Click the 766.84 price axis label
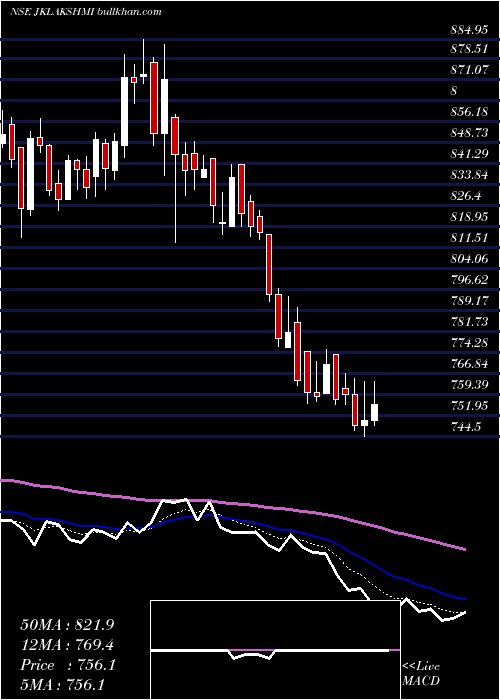 (x=469, y=364)
